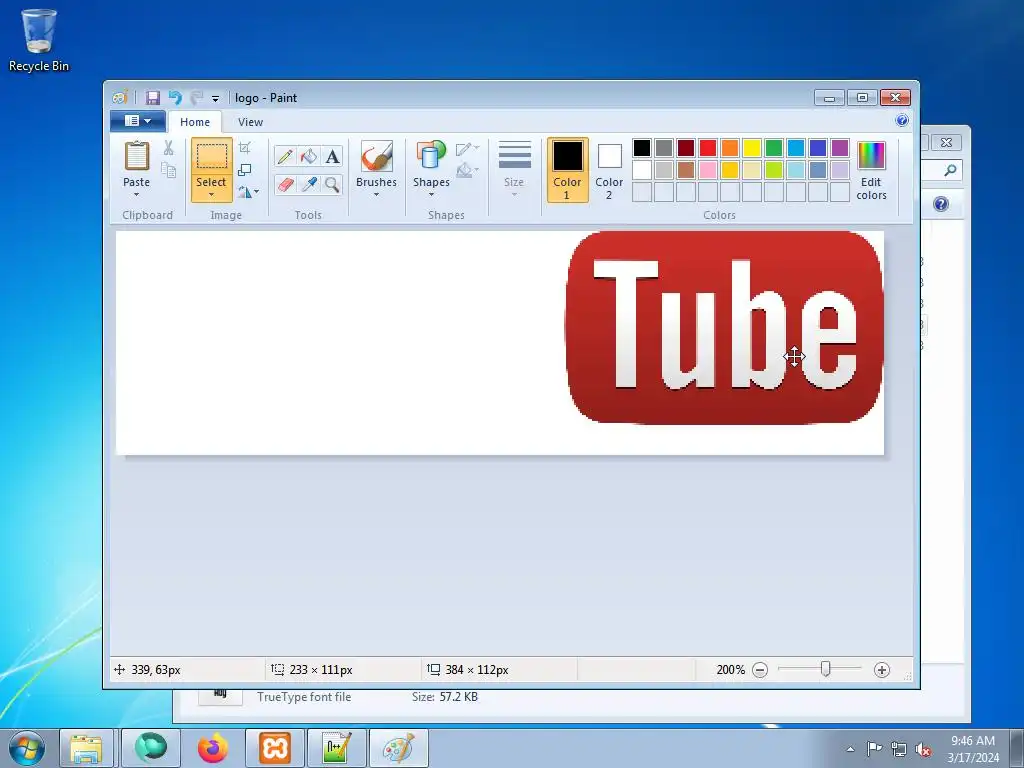Click the Redo arrow in title bar
1024x768 pixels.
pyautogui.click(x=196, y=98)
